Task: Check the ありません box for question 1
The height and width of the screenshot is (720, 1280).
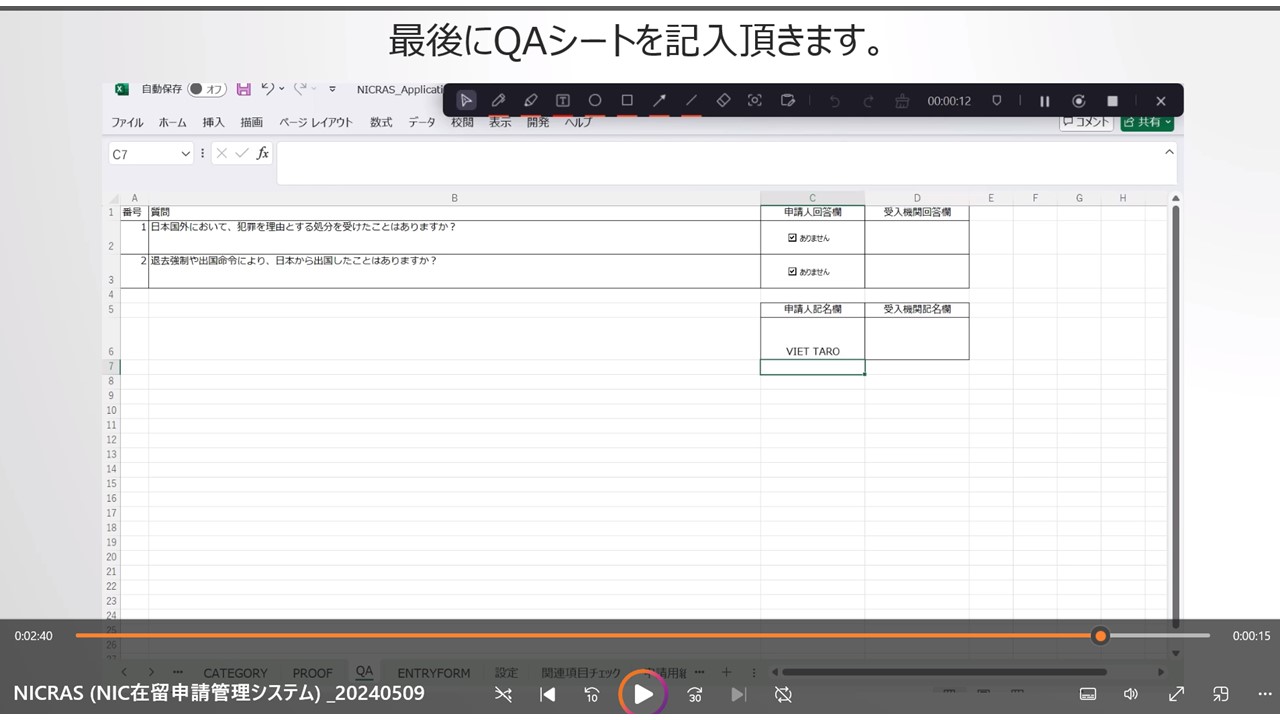Action: (x=791, y=237)
